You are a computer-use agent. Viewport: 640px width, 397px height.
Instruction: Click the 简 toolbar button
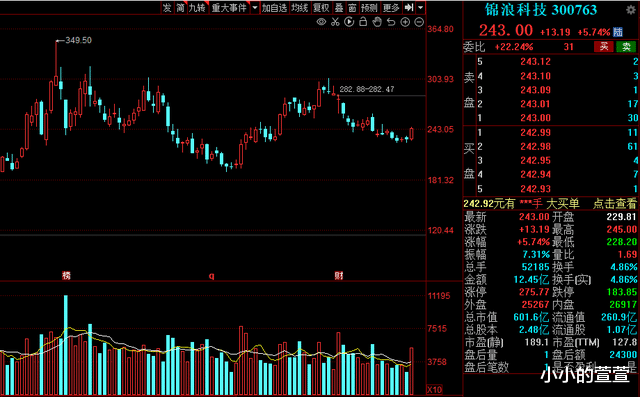coord(180,7)
